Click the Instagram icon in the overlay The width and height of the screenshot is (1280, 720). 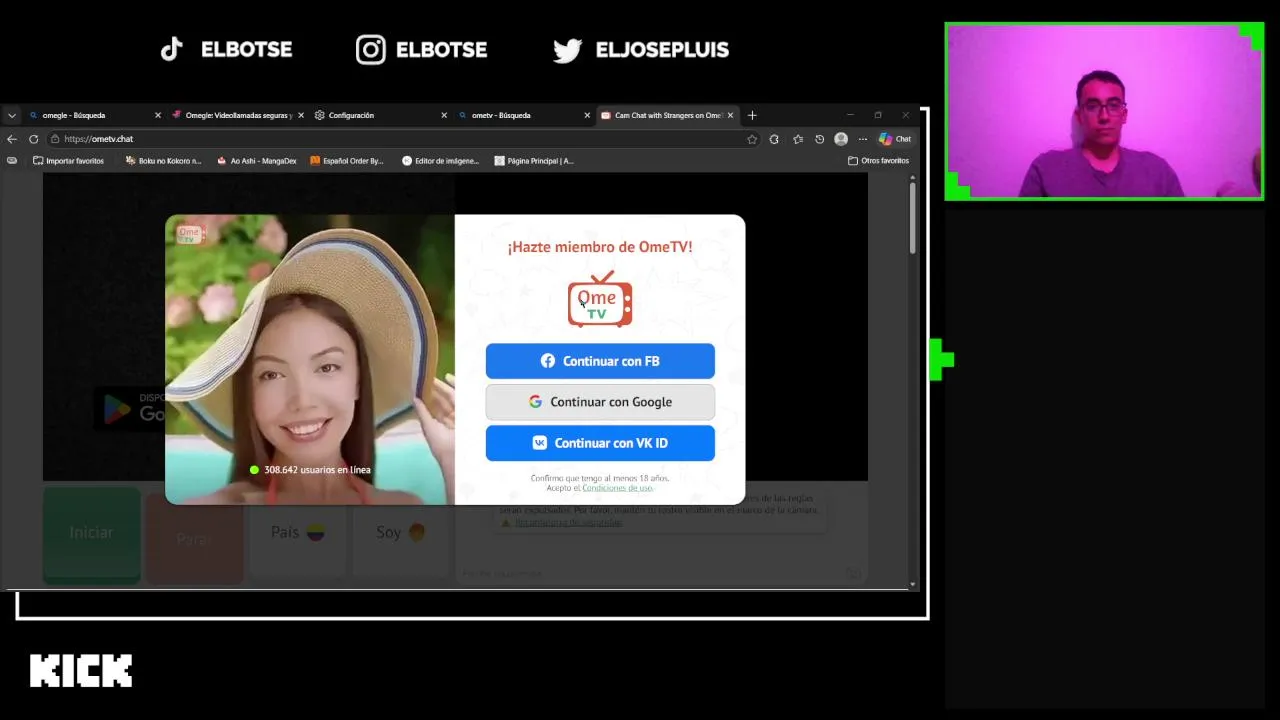click(371, 50)
